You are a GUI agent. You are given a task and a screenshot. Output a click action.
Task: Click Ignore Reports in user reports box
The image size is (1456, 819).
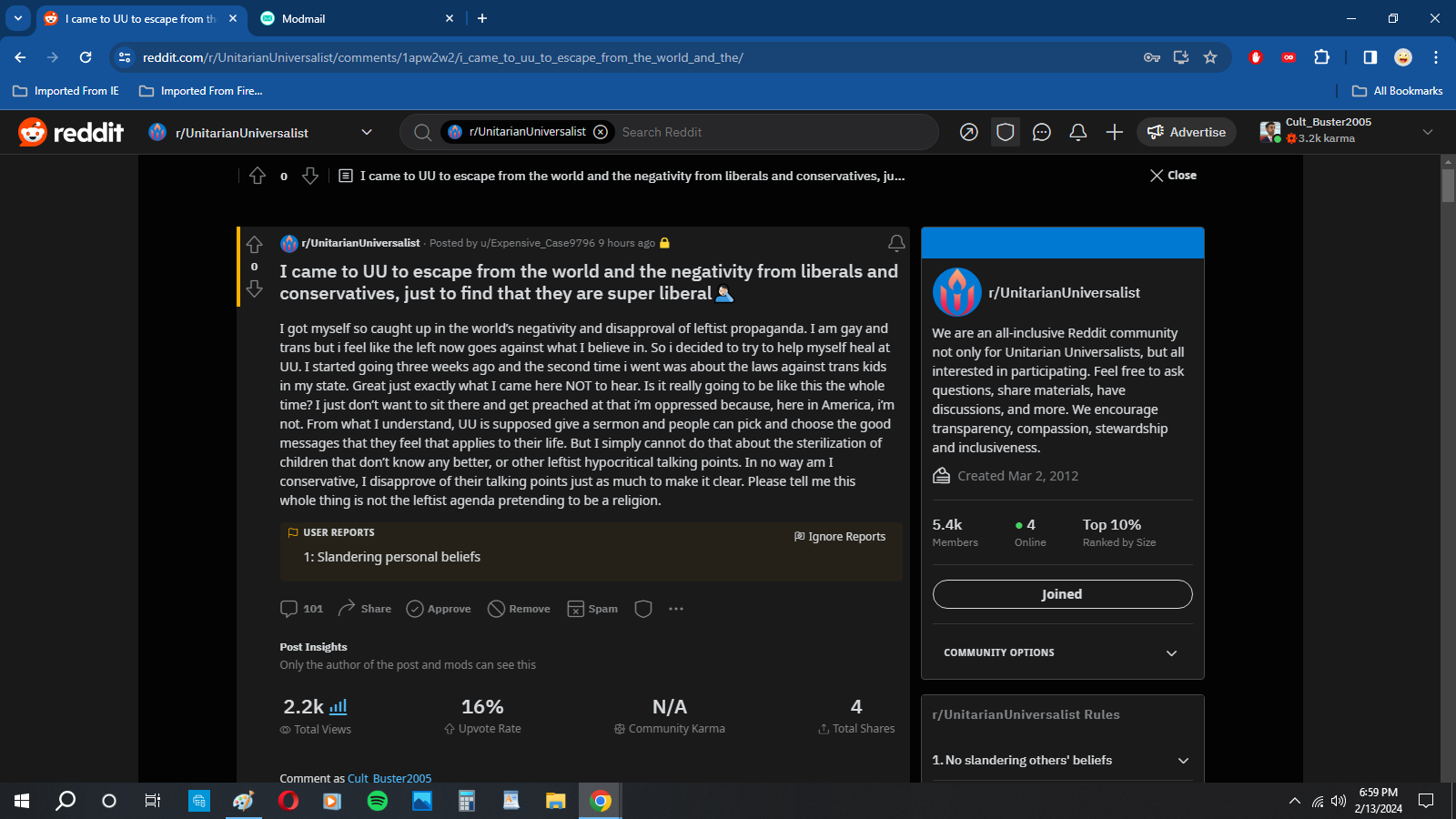(840, 537)
